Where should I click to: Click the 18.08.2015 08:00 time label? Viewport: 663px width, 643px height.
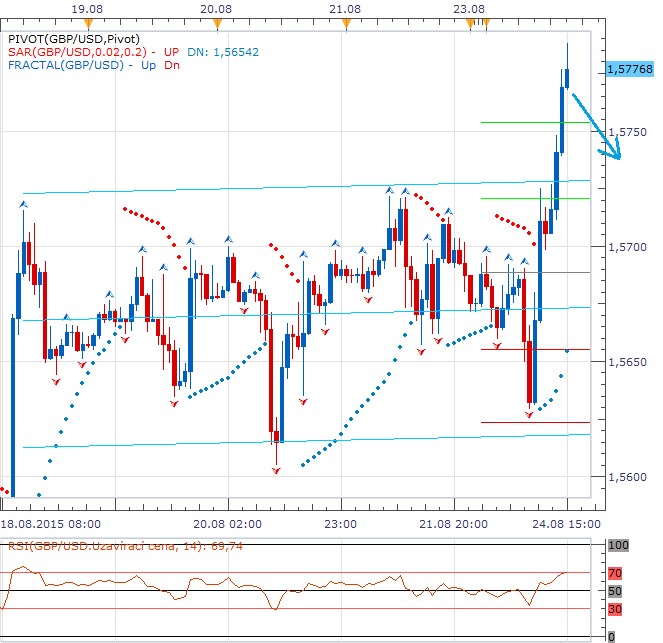point(51,522)
